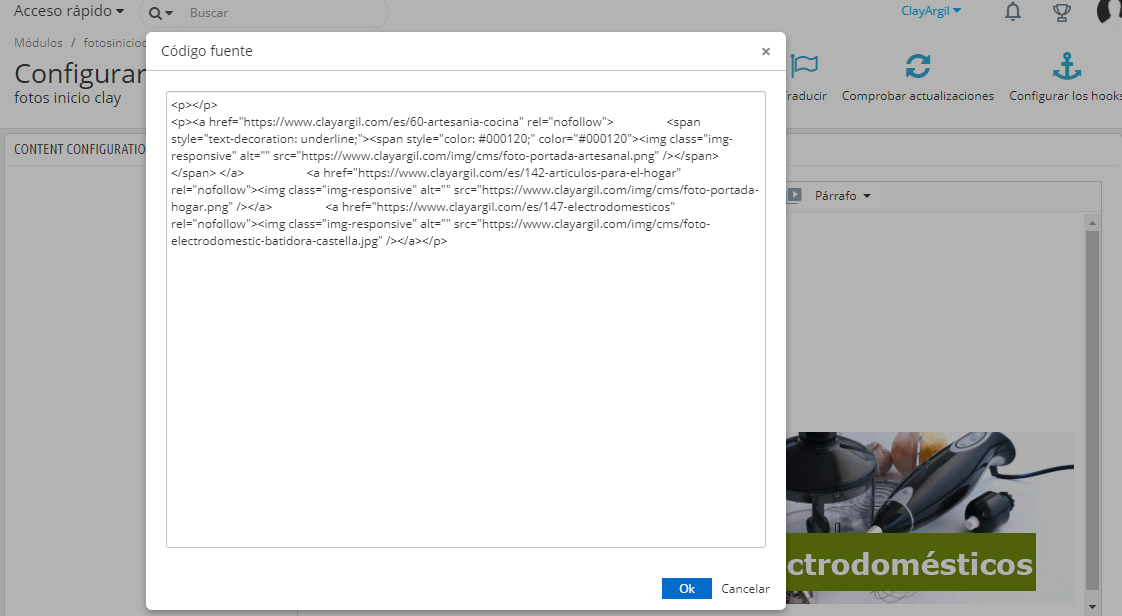Screen dimensions: 1122x616
Task: Click the Comprobar actualizaciones label
Action: [x=917, y=96]
